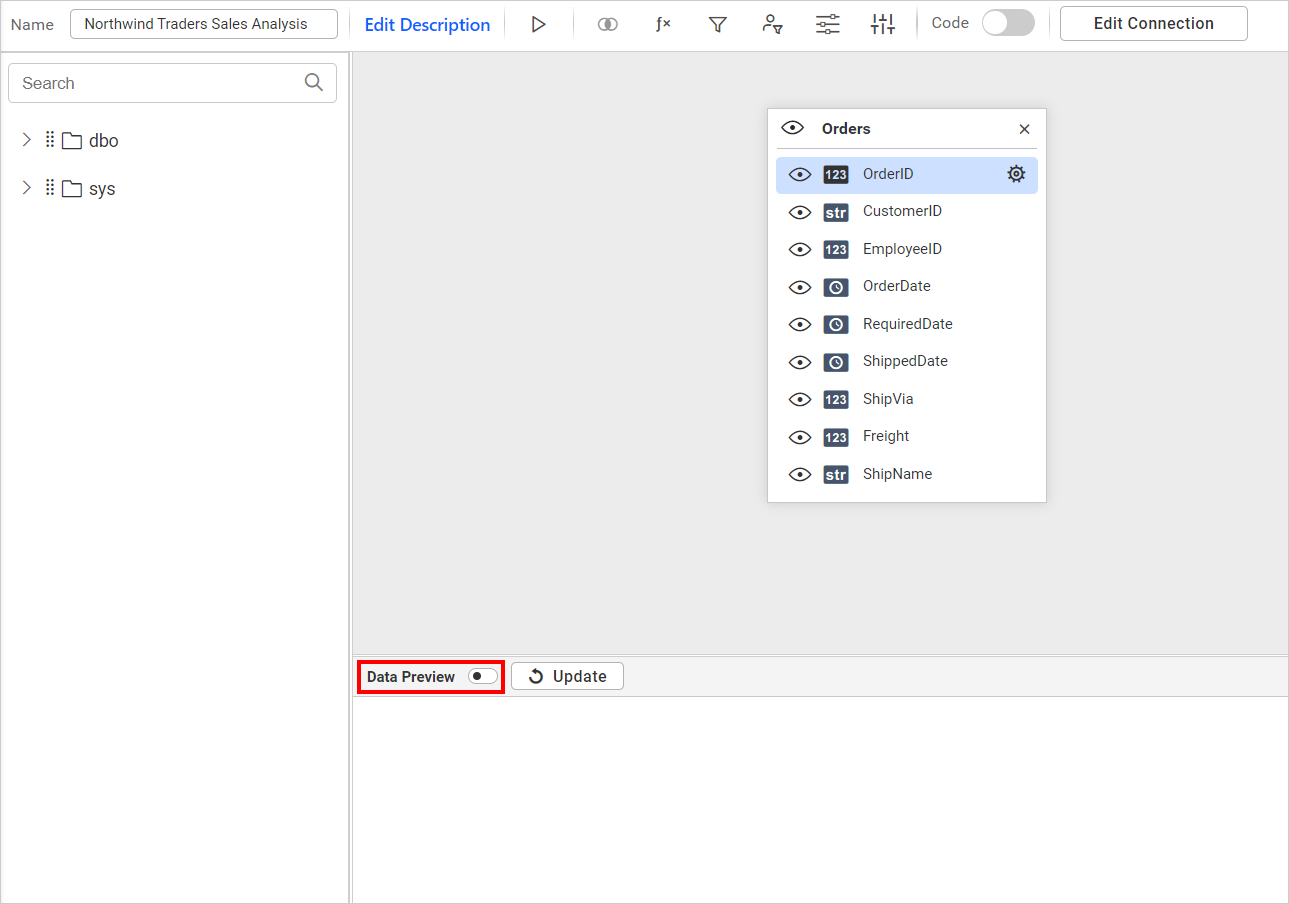1289x904 pixels.
Task: Click the filter funnel icon
Action: point(717,24)
